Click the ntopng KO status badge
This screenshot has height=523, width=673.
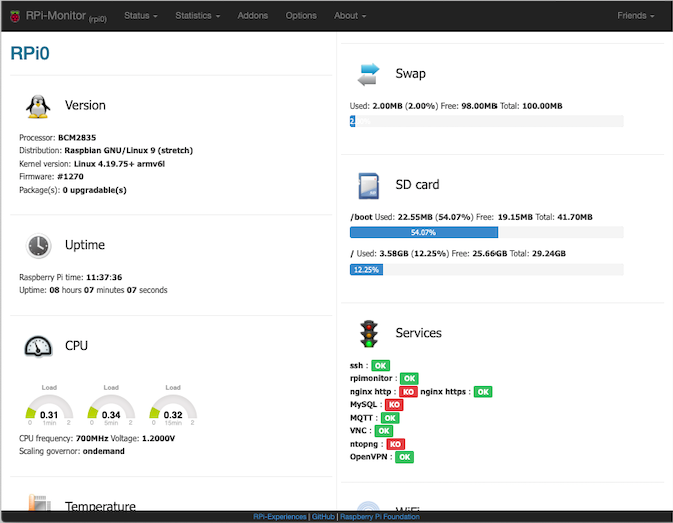pyautogui.click(x=395, y=444)
